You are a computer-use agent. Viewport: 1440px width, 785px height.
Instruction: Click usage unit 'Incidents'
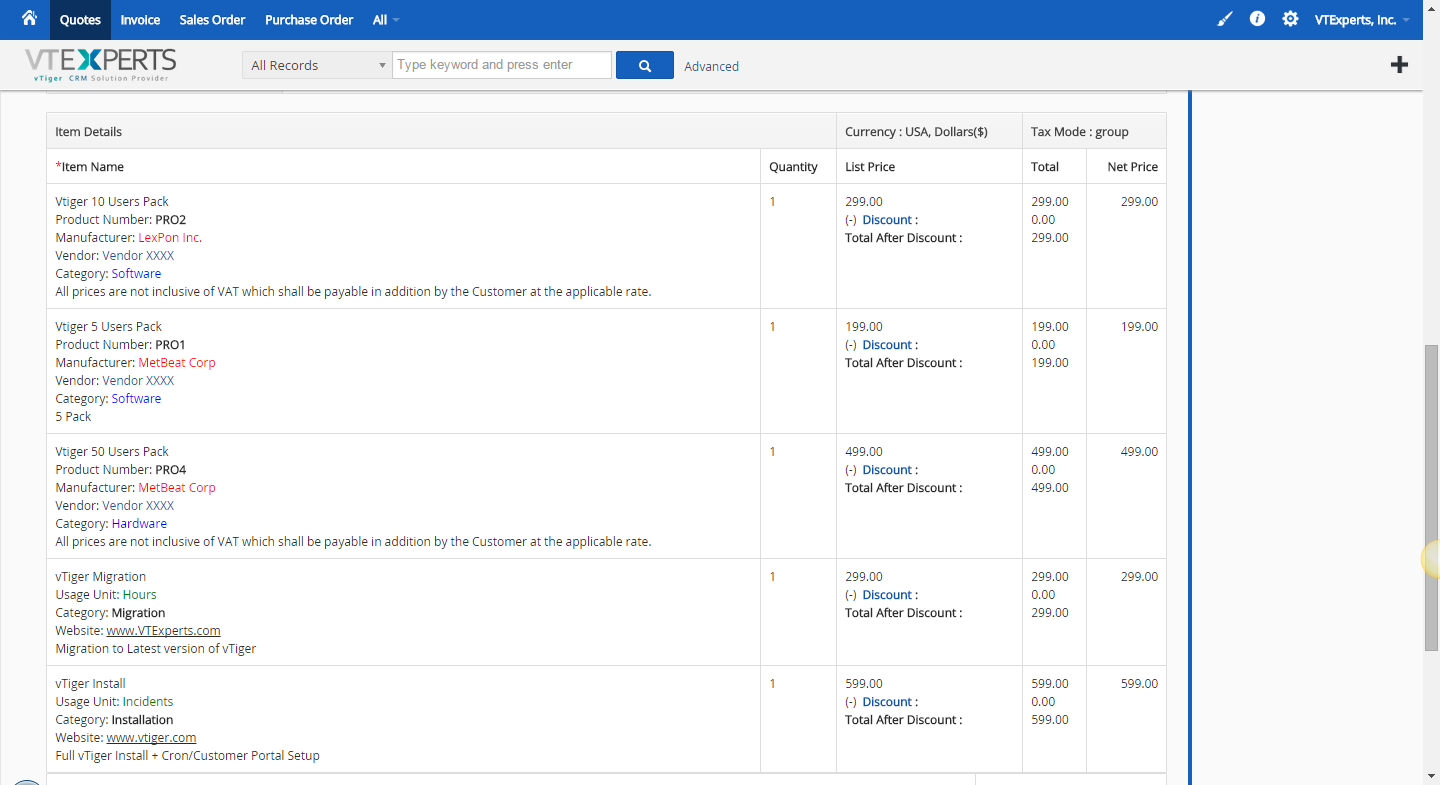point(148,702)
